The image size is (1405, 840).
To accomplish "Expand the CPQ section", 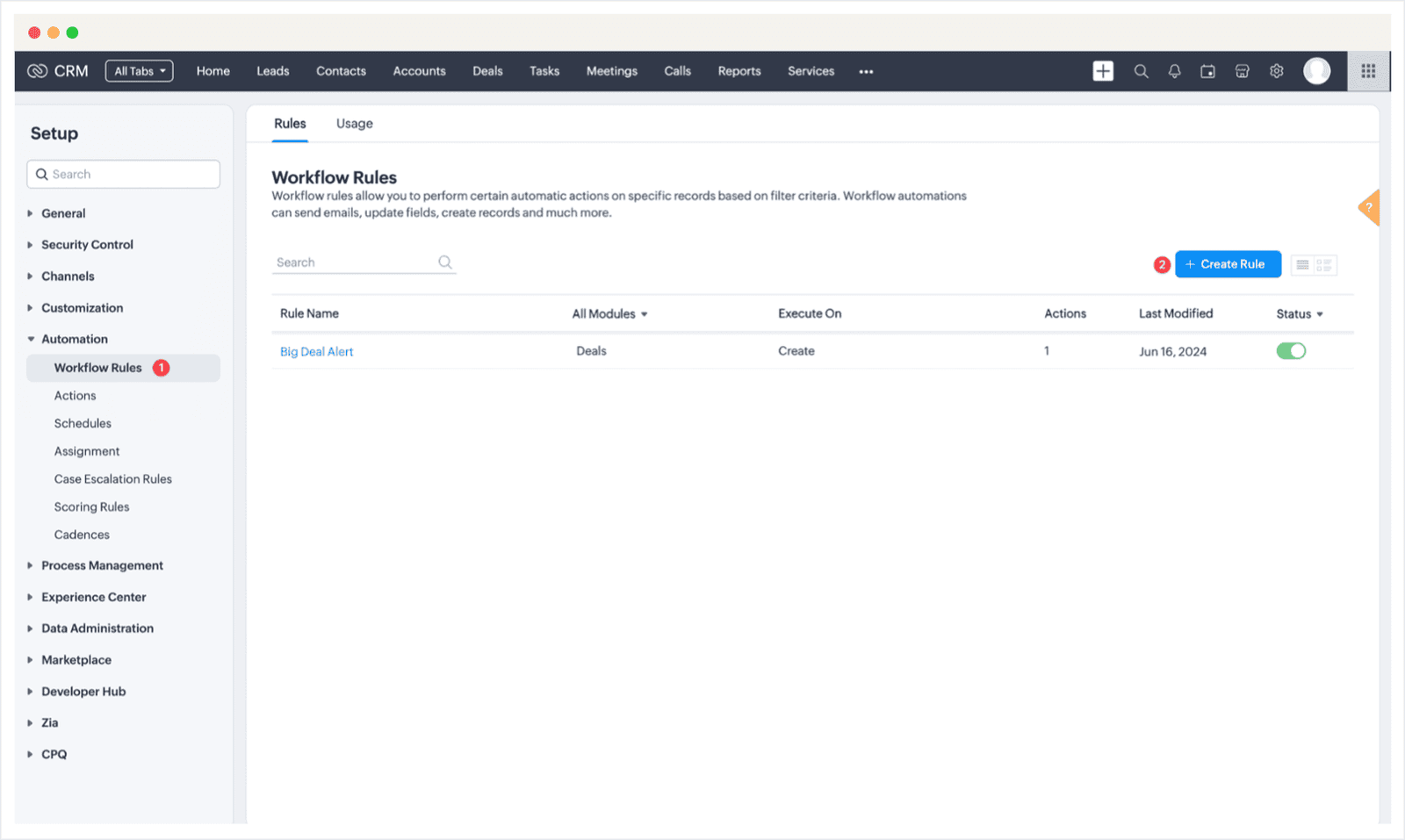I will (x=54, y=754).
